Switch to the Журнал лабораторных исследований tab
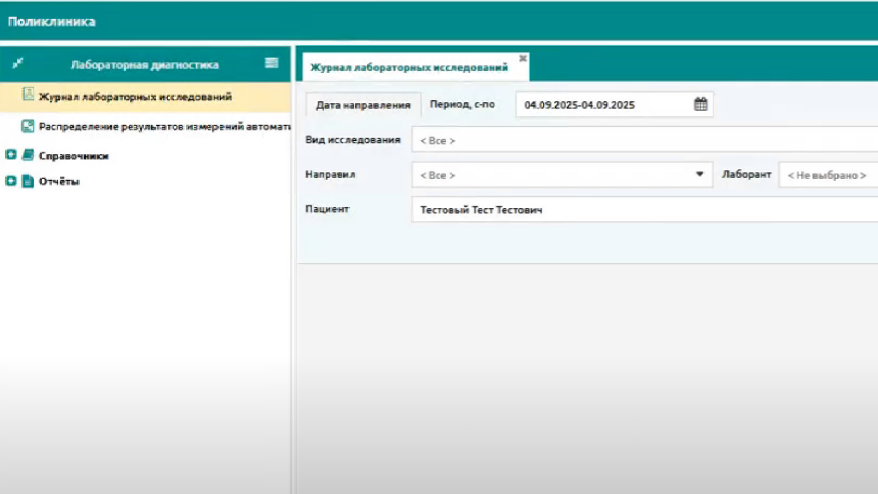 click(408, 67)
